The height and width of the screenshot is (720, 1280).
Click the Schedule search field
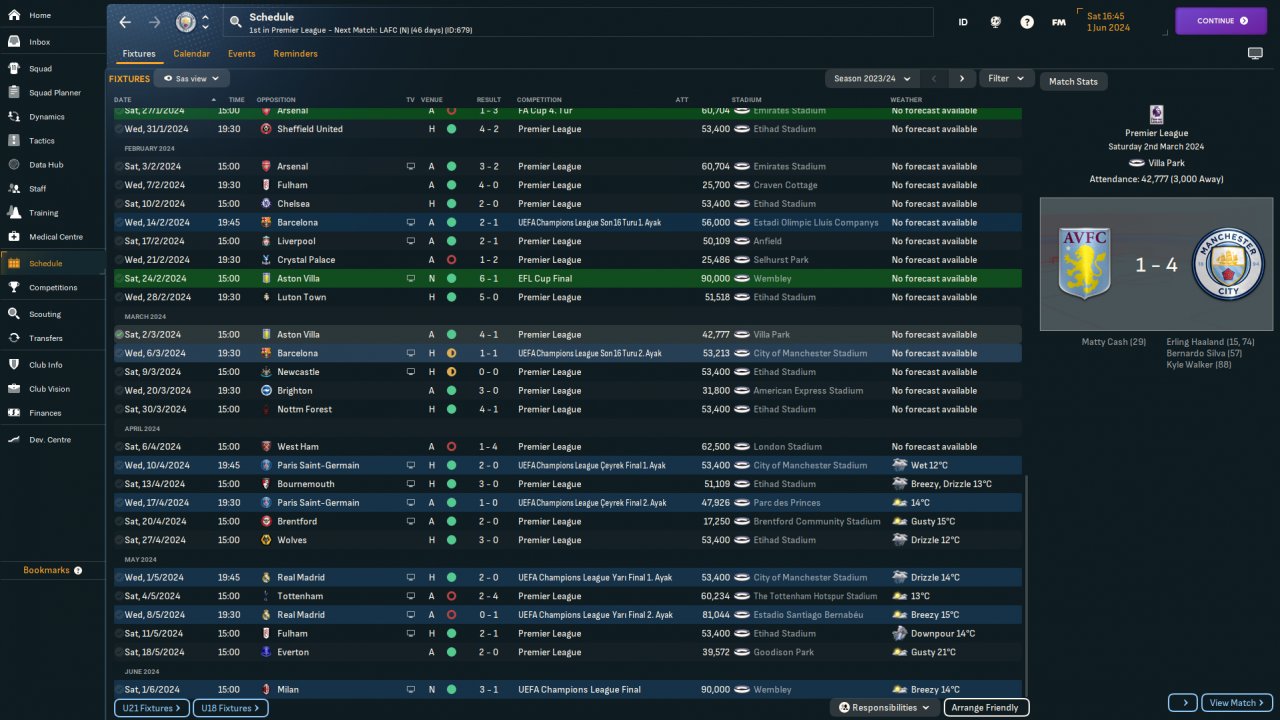[578, 22]
